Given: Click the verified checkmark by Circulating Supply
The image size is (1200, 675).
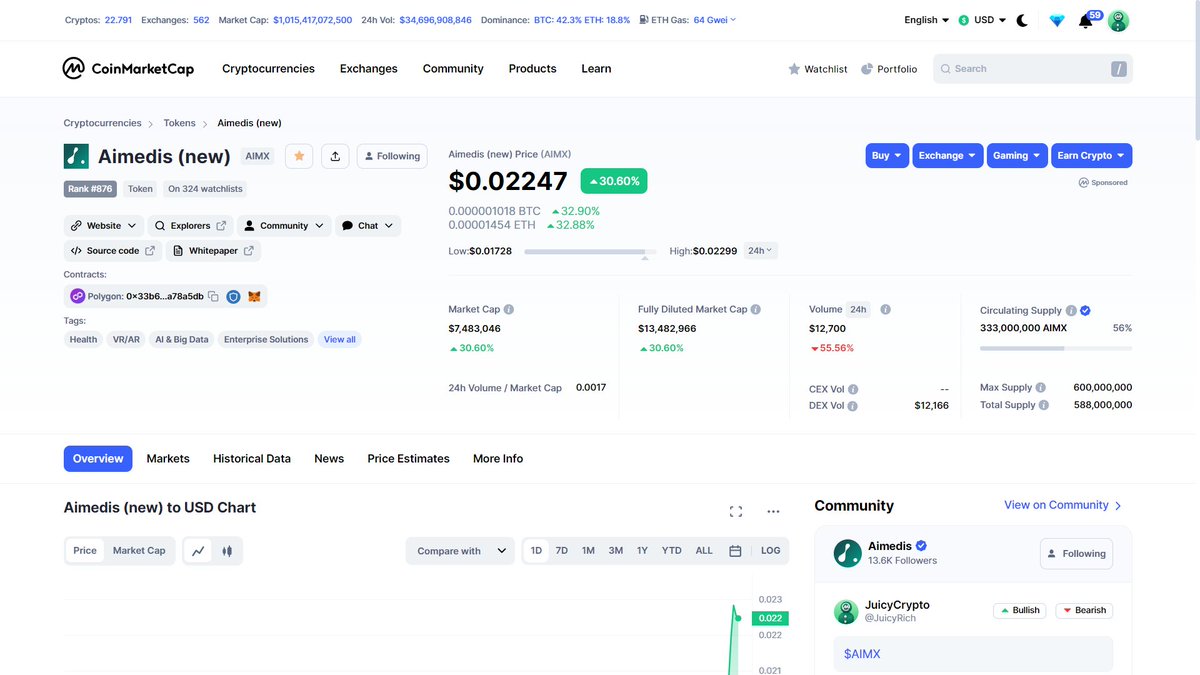Looking at the screenshot, I should coord(1085,311).
